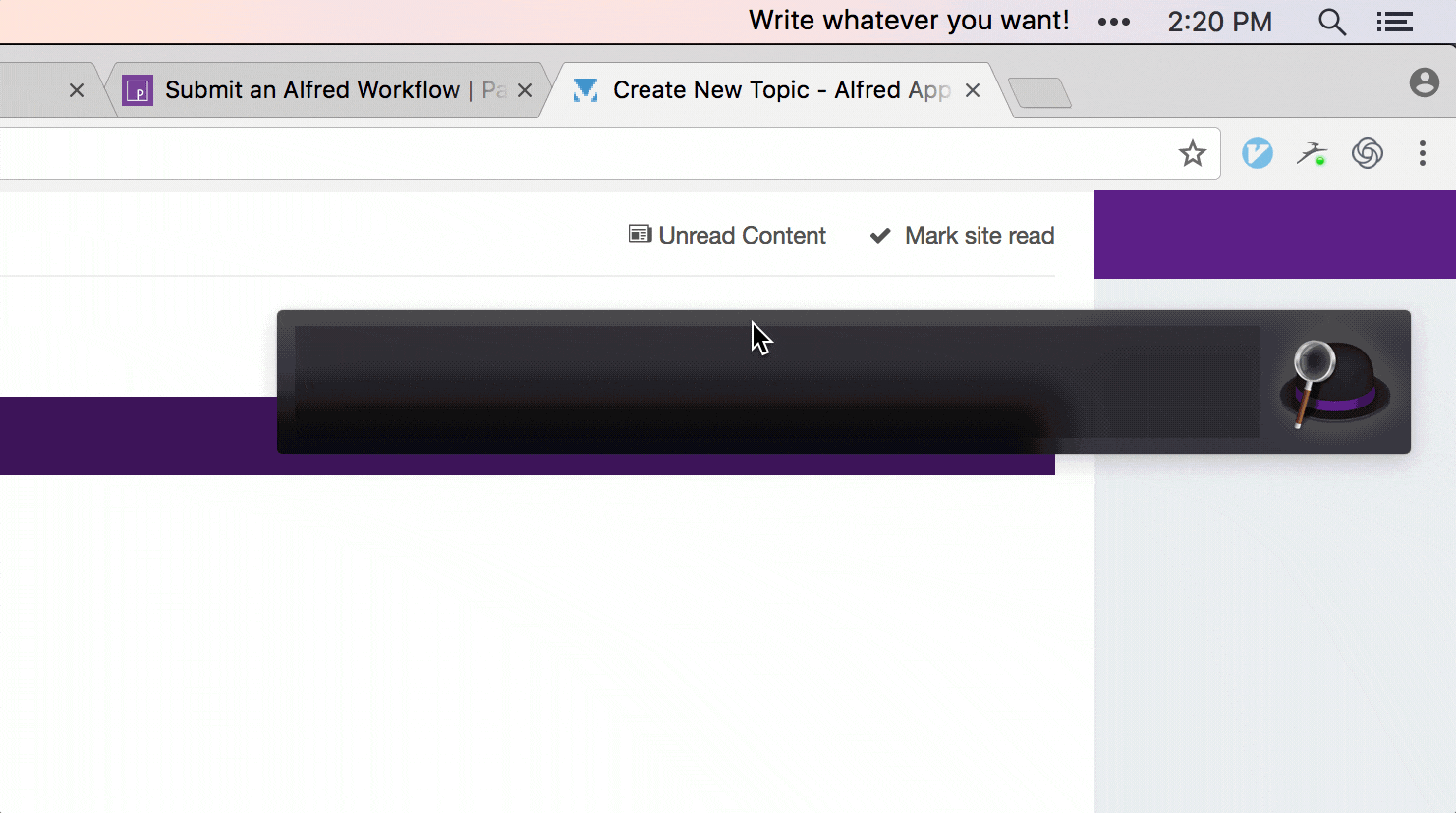Close the leftmost partially visible tab

pos(77,90)
